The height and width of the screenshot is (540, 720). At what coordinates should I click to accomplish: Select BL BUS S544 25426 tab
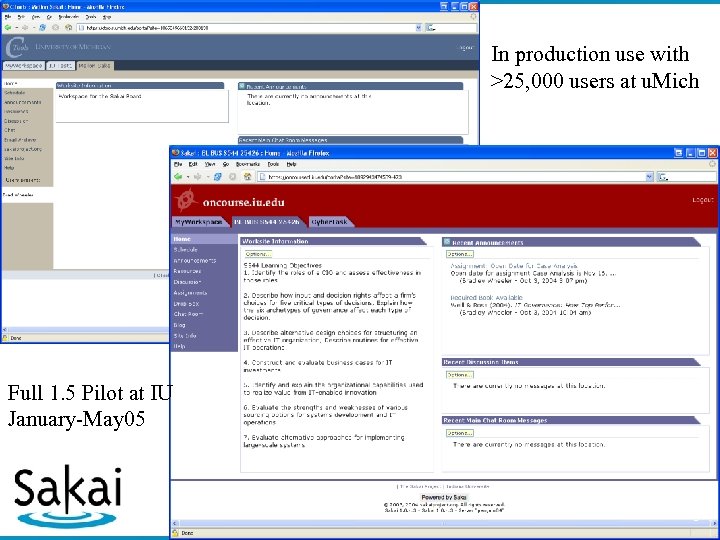point(267,222)
